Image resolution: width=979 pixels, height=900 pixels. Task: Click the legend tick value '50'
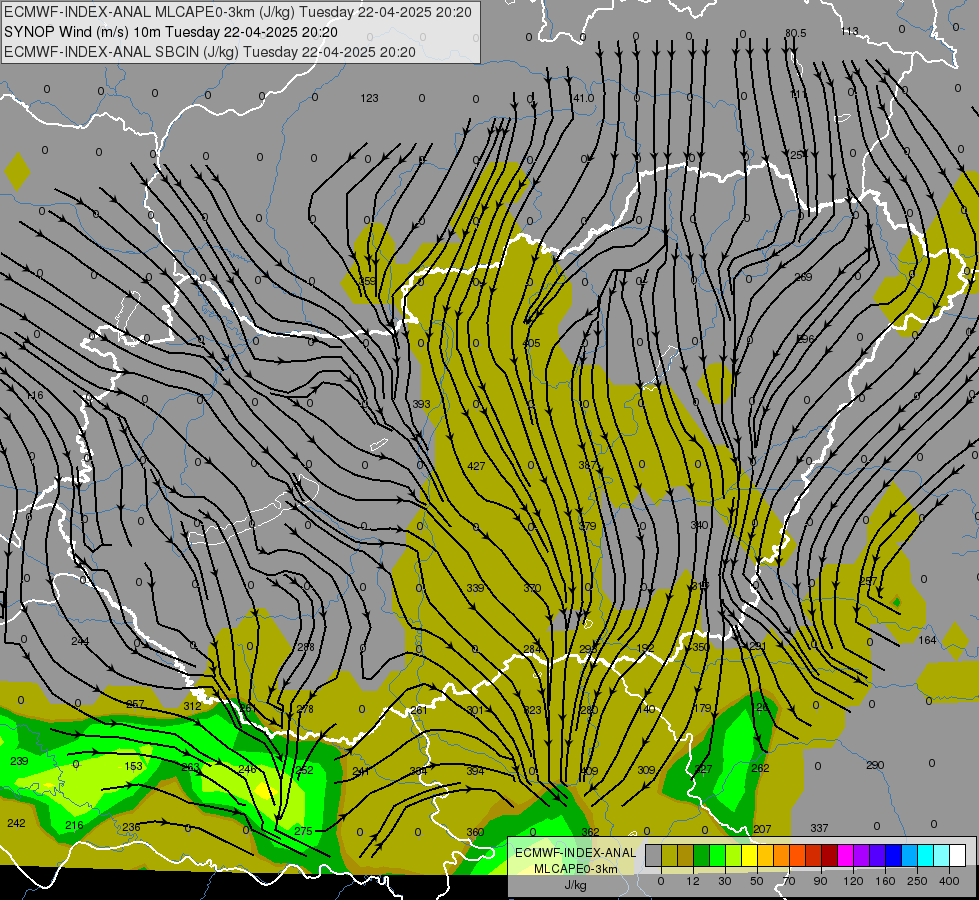click(757, 881)
